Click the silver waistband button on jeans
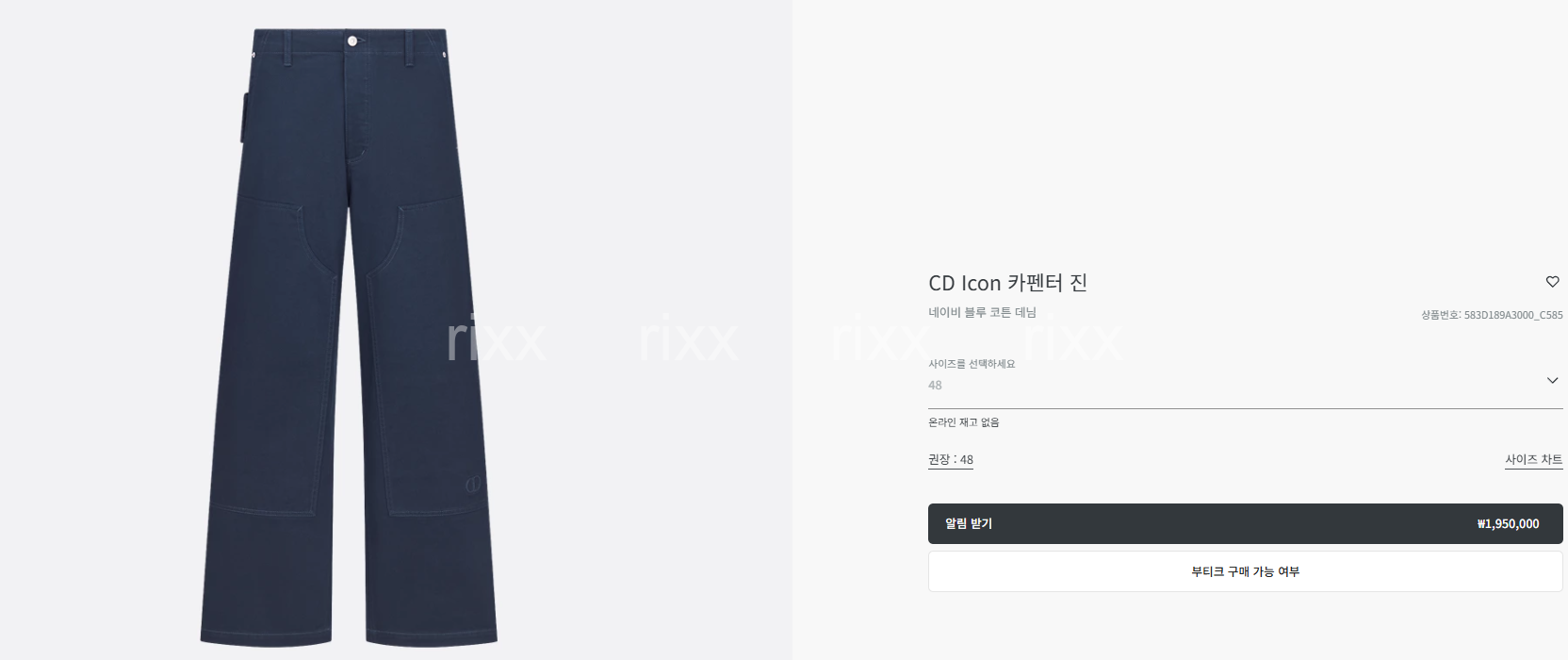 coord(352,41)
